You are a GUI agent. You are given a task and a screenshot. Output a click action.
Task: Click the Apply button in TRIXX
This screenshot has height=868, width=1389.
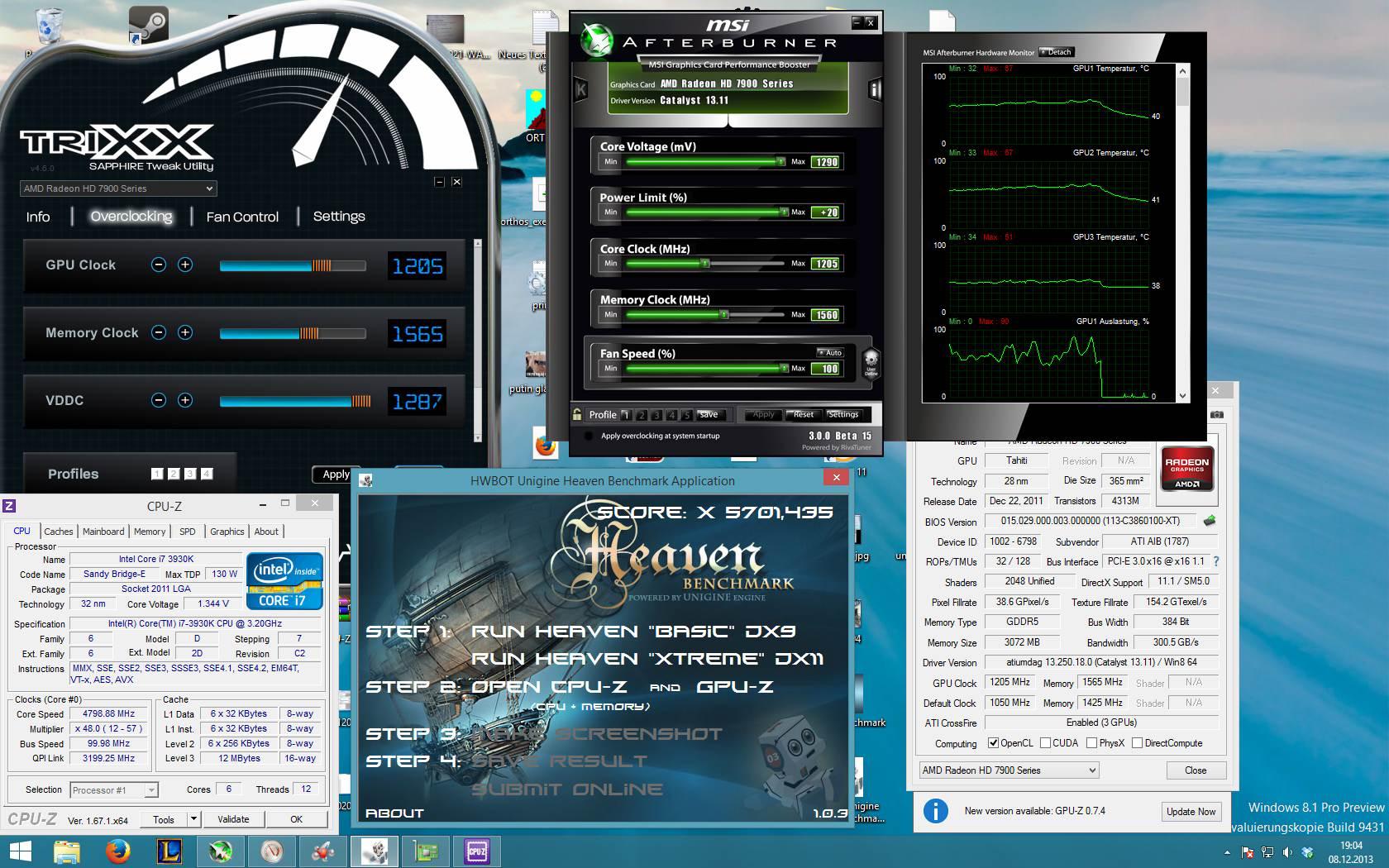335,475
